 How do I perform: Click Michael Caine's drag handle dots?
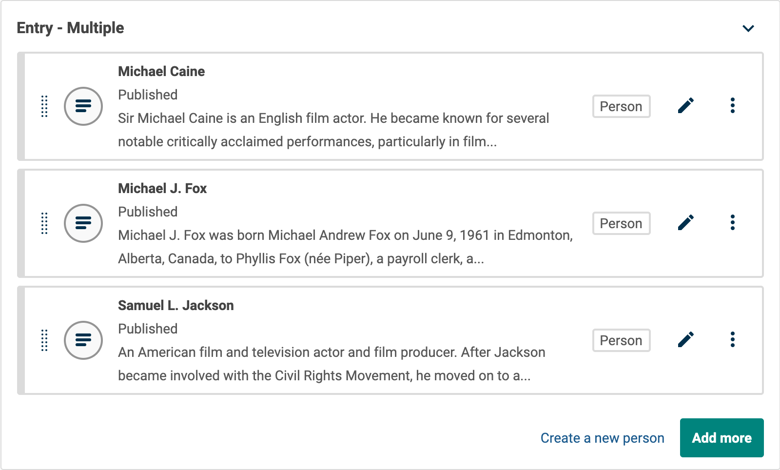[x=44, y=106]
